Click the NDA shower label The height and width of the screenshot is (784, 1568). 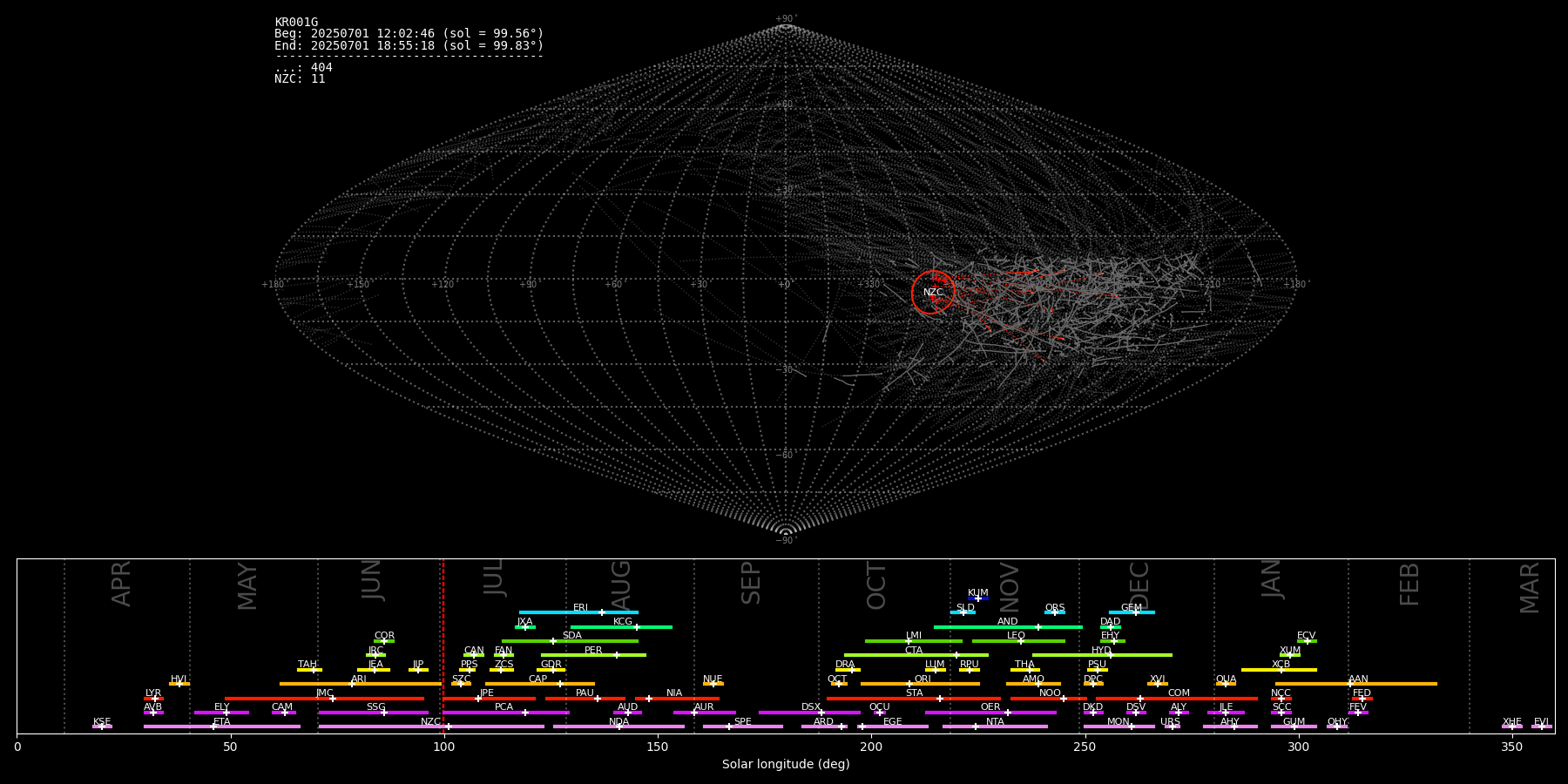pos(619,722)
